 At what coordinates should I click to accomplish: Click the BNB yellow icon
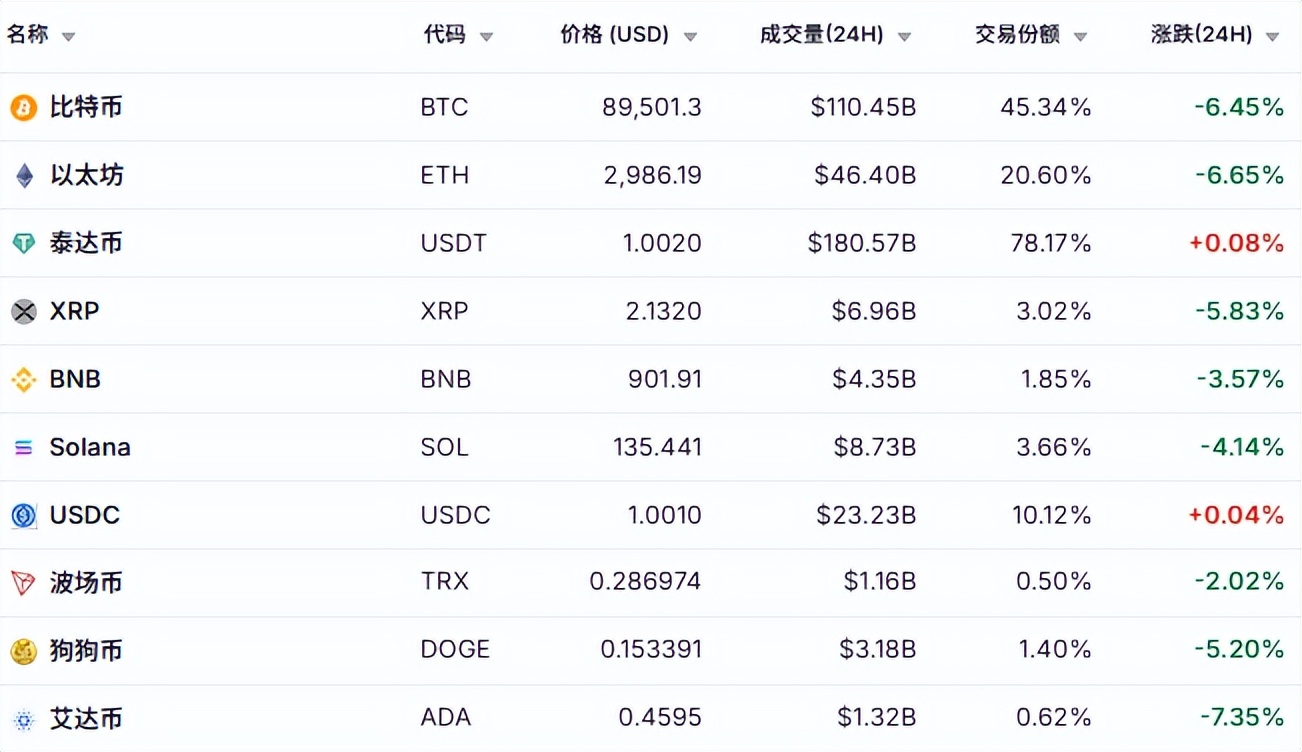point(23,379)
